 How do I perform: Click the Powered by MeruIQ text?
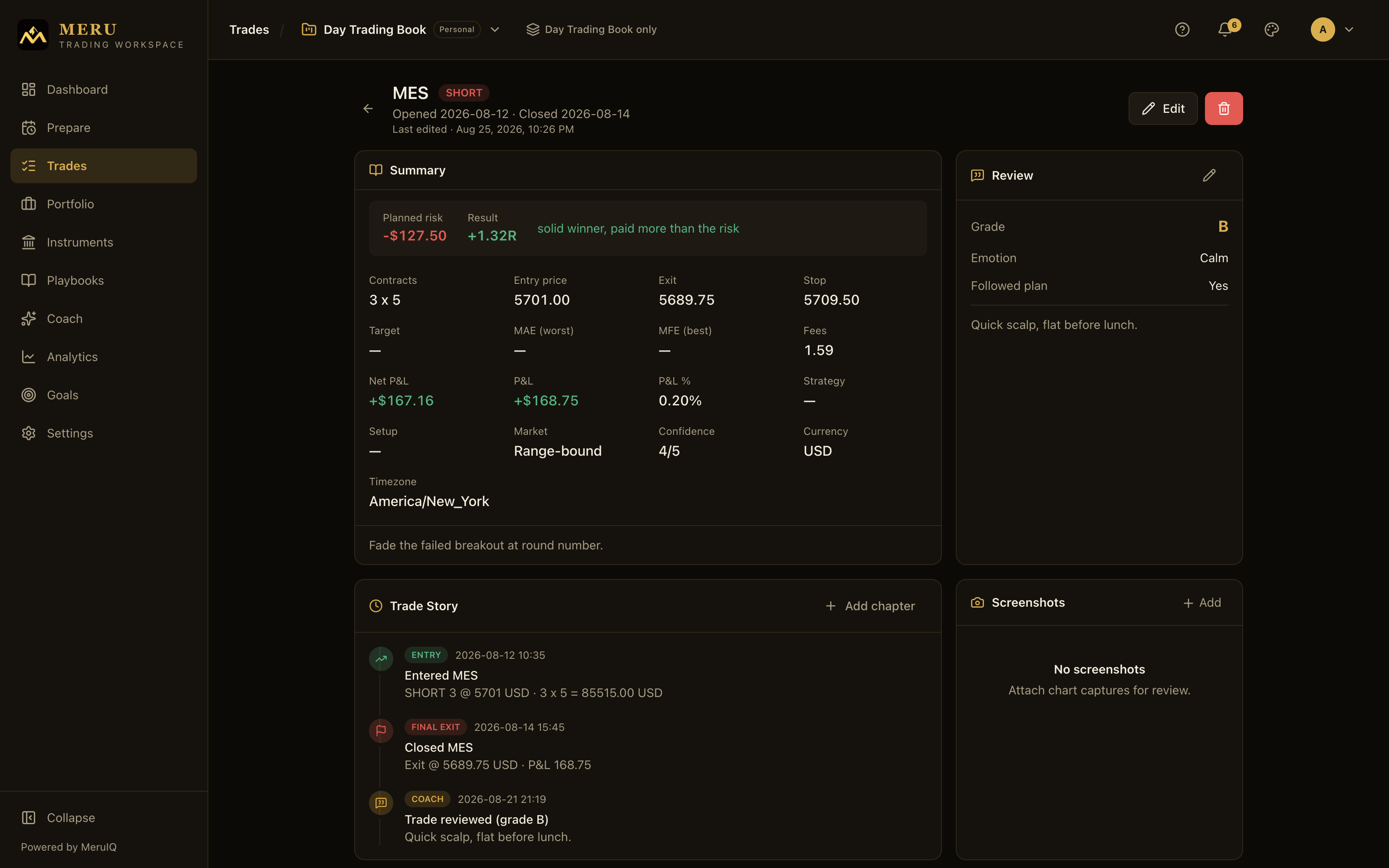click(x=69, y=847)
